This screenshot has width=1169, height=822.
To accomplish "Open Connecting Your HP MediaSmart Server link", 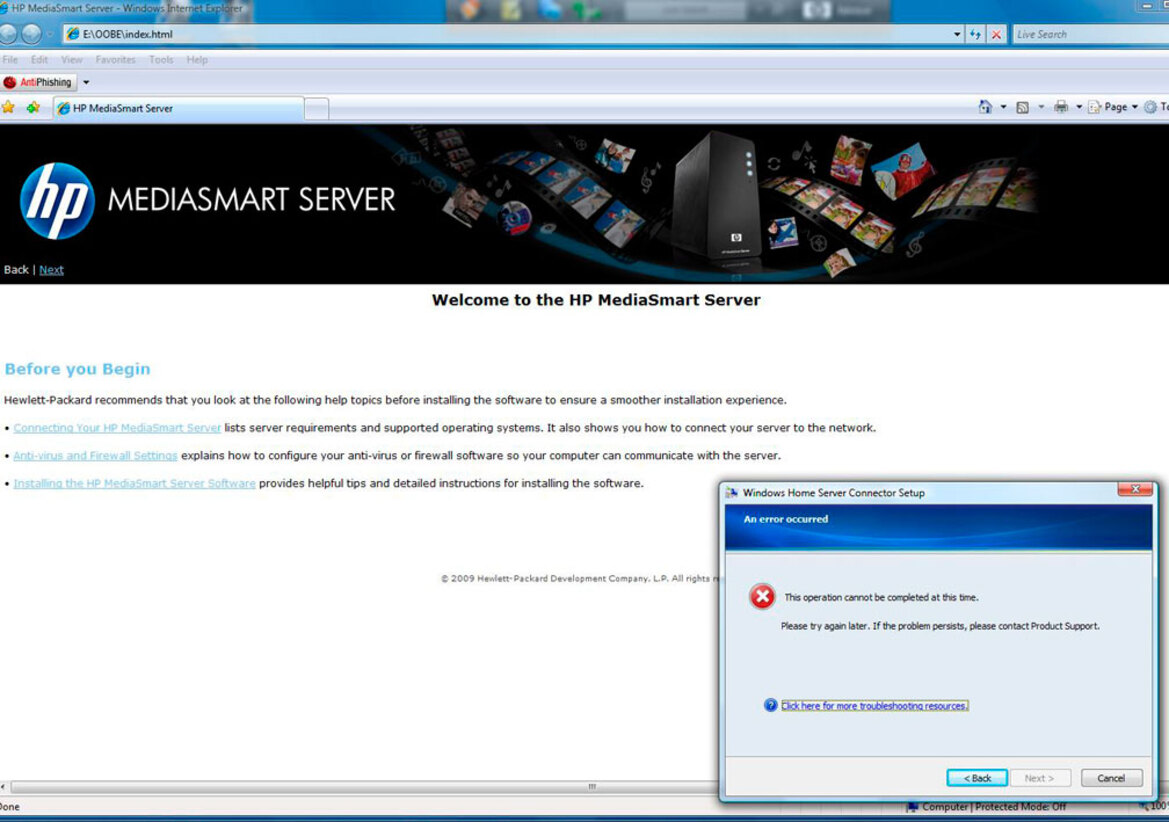I will [117, 428].
